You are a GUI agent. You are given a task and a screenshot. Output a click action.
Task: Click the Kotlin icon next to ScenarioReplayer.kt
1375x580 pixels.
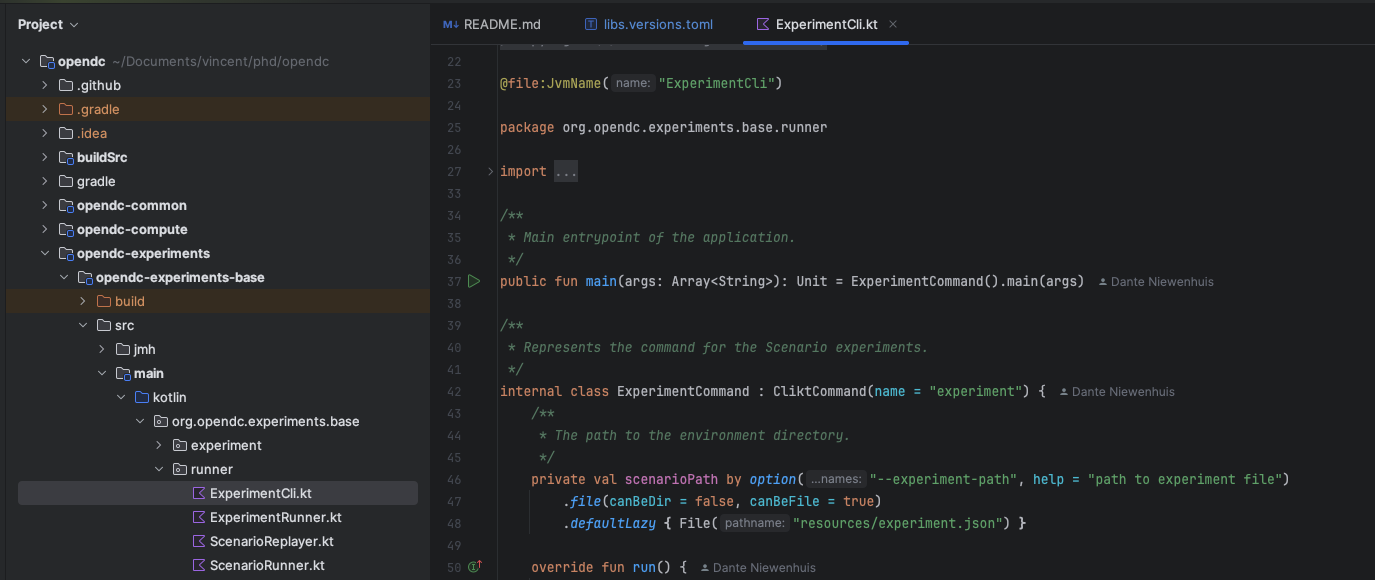click(x=199, y=541)
